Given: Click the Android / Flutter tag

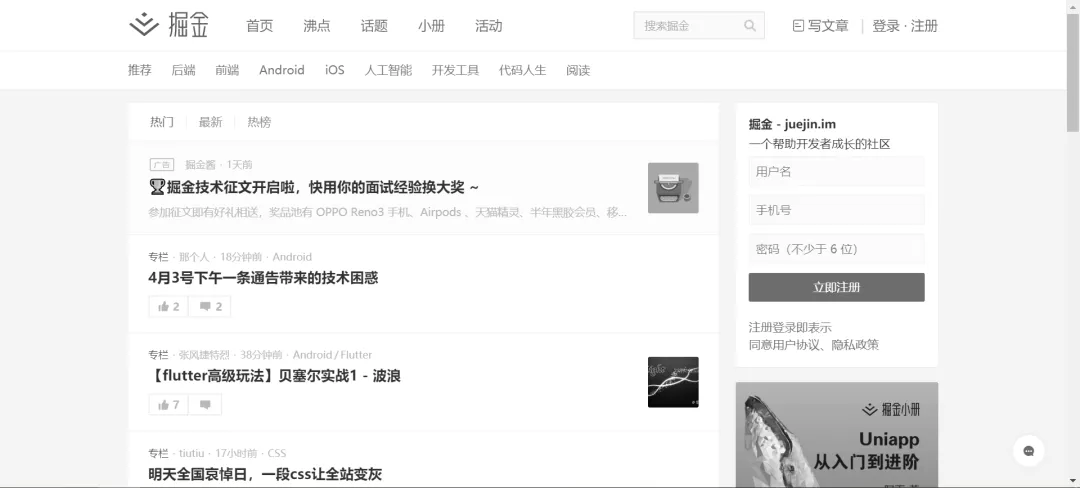Looking at the screenshot, I should [332, 355].
